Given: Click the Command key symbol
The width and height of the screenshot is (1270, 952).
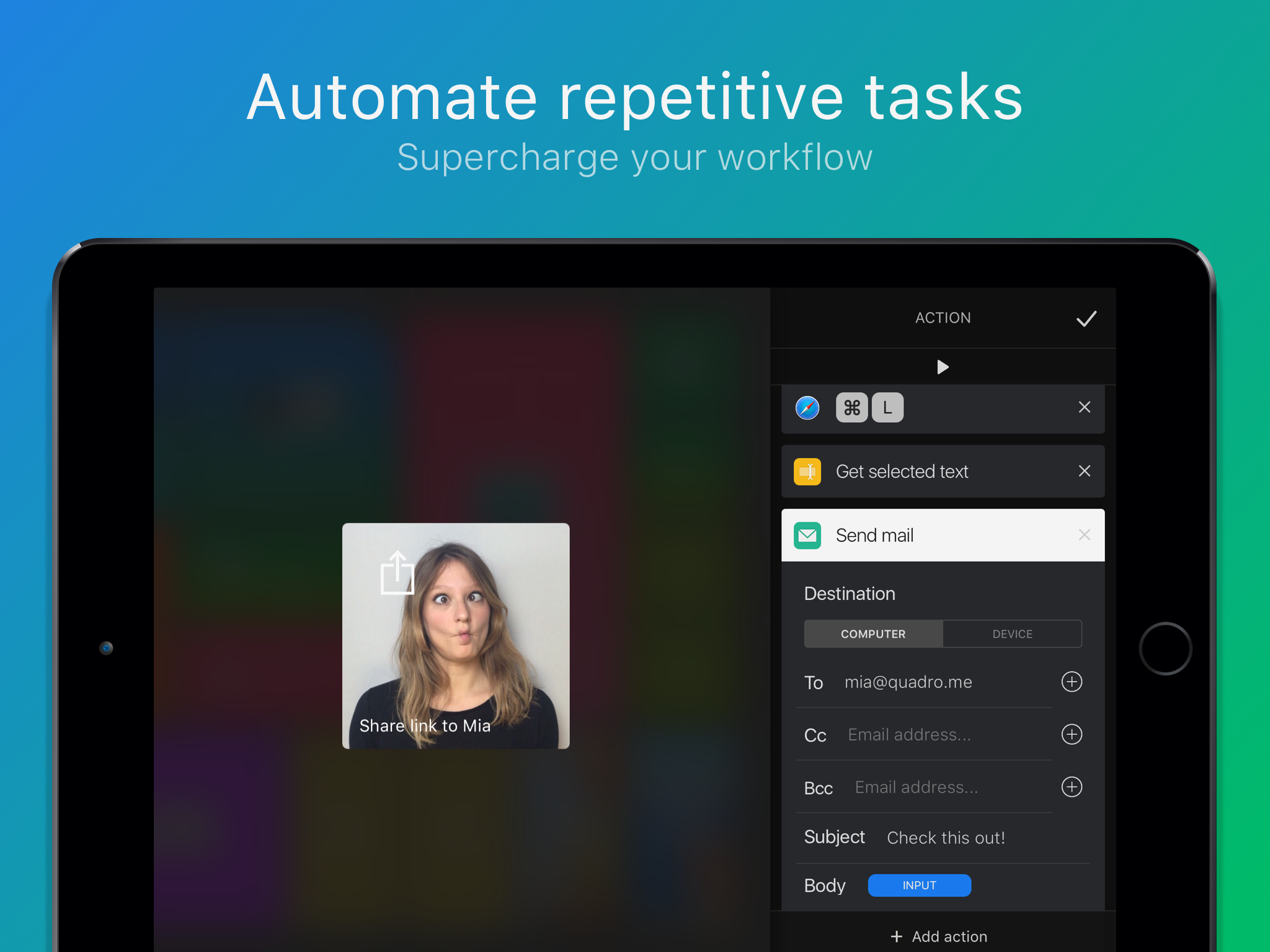Looking at the screenshot, I should pyautogui.click(x=851, y=408).
